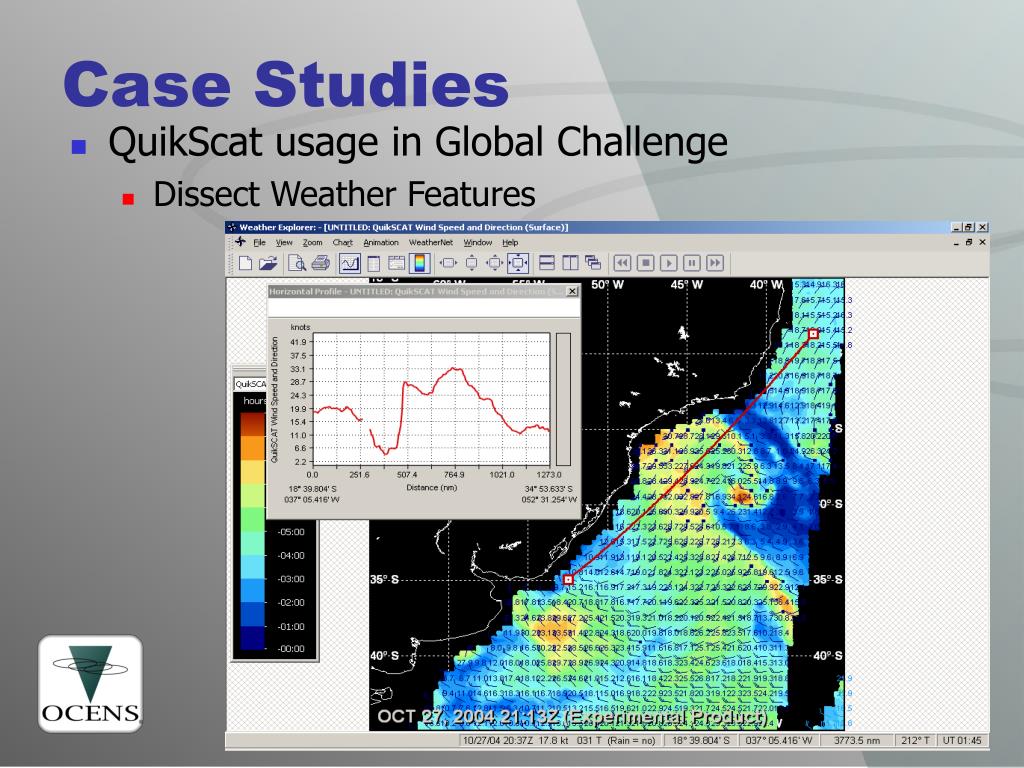This screenshot has height=768, width=1024.
Task: Open the Zoom menu
Action: pyautogui.click(x=312, y=242)
